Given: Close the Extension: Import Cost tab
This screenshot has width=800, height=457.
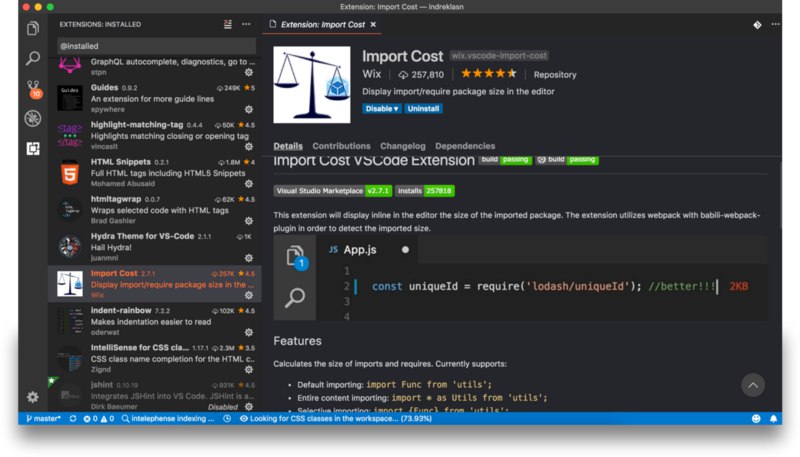Looking at the screenshot, I should (373, 24).
